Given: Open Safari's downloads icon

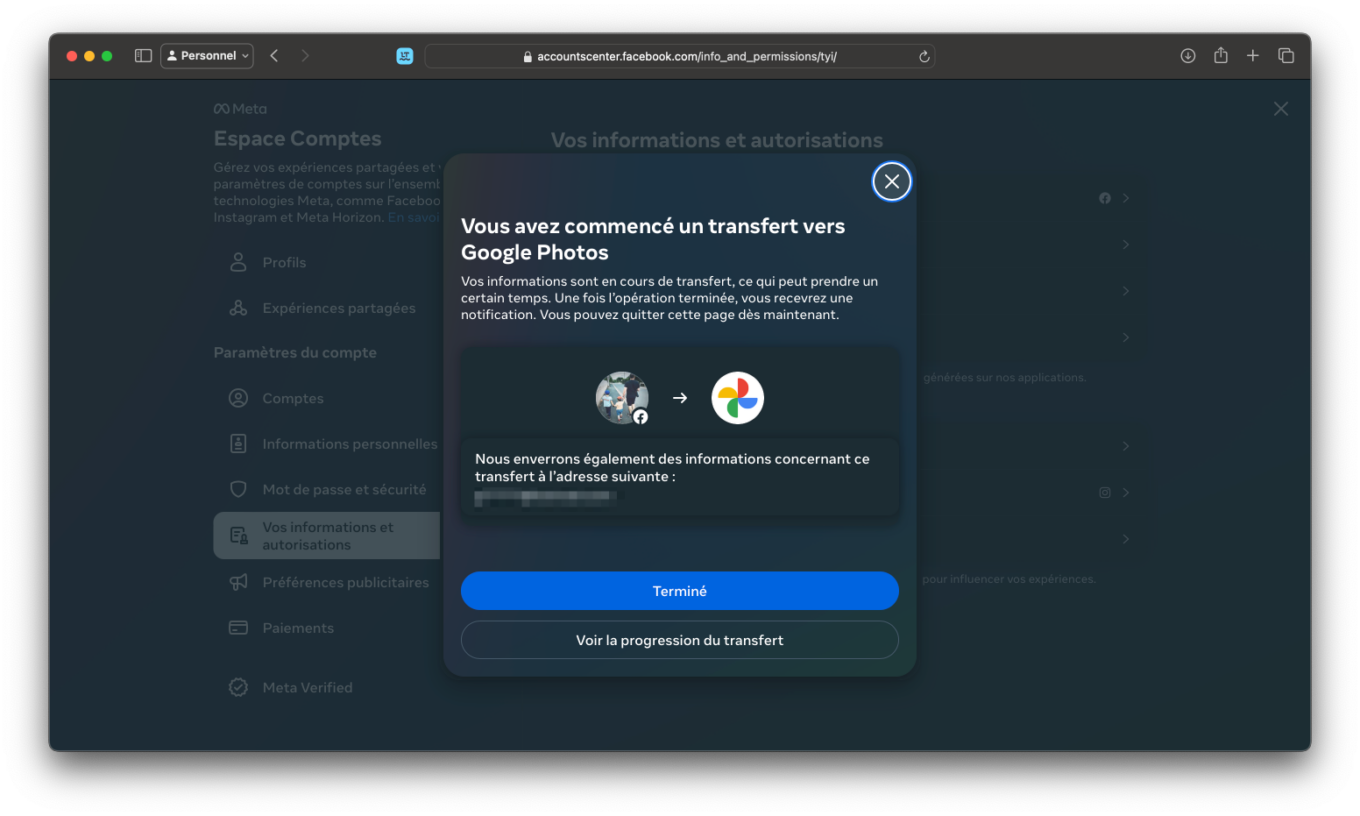Looking at the screenshot, I should [1188, 56].
